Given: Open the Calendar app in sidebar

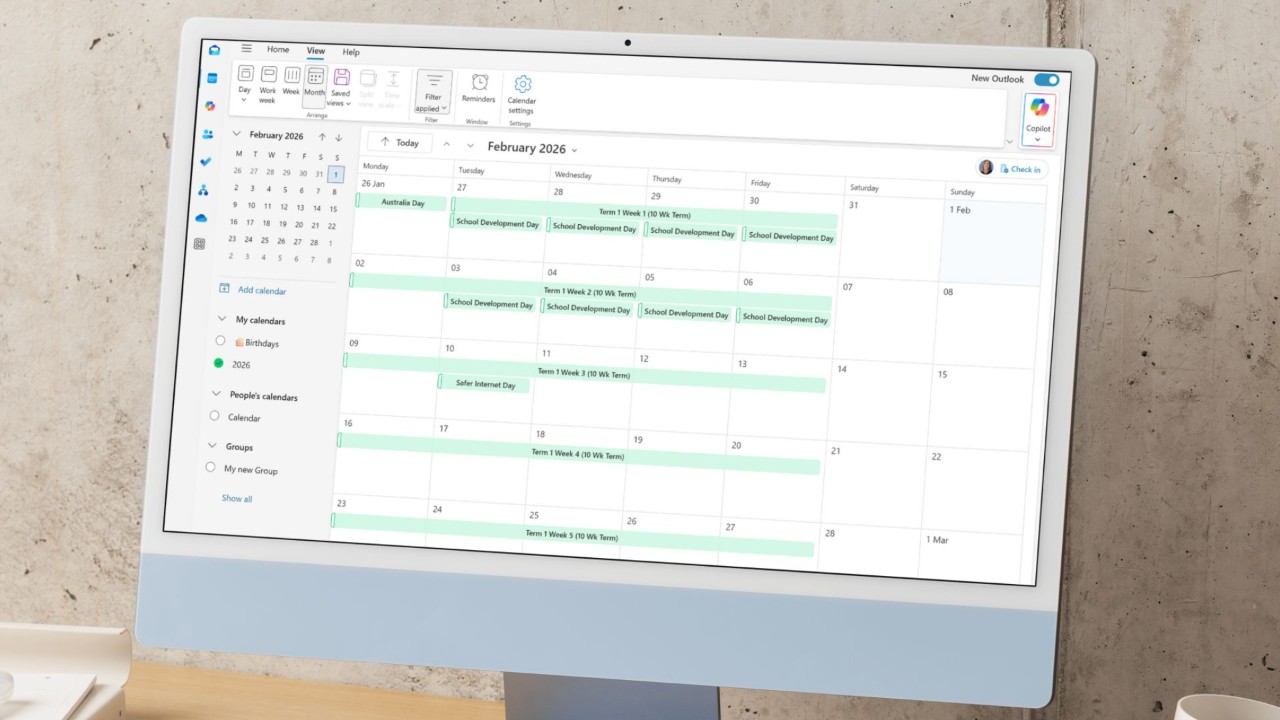Looking at the screenshot, I should [x=212, y=78].
